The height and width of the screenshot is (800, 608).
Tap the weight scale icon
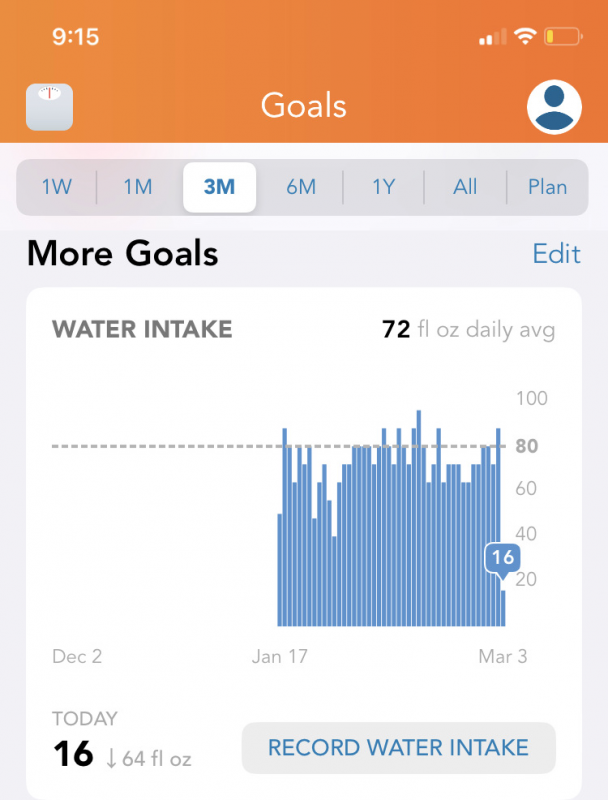point(49,106)
